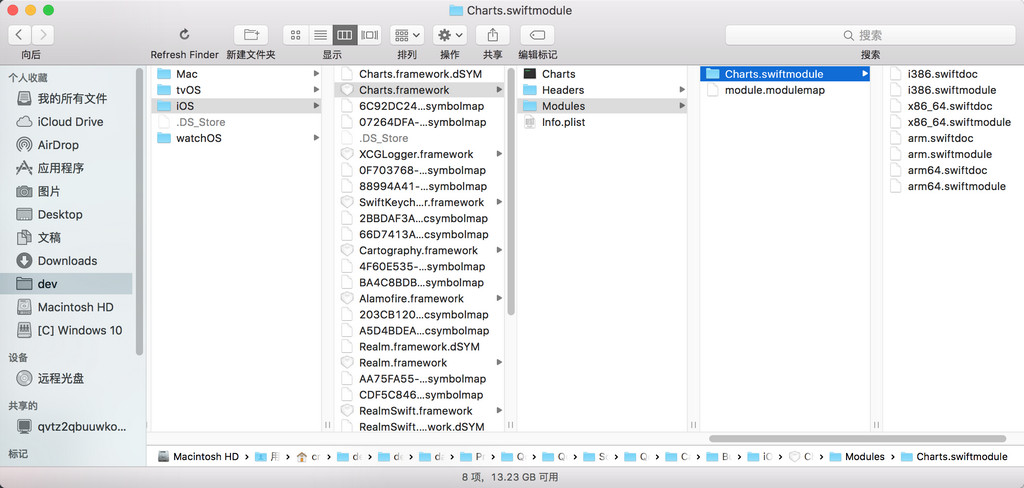Select Realm.framework.dSYM file
The image size is (1024, 488).
click(x=419, y=347)
